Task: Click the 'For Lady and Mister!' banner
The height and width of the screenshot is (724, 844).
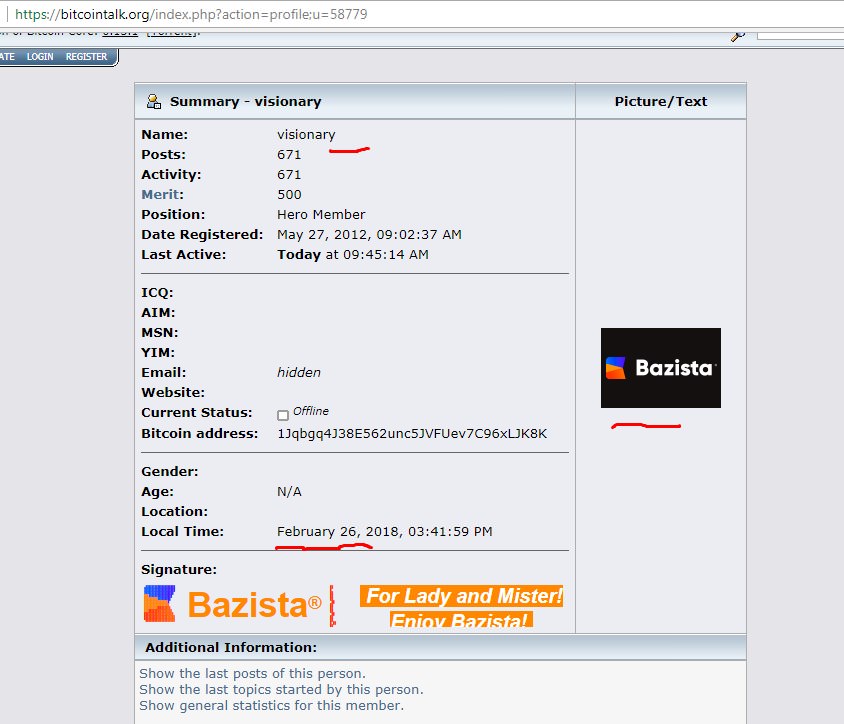Action: pyautogui.click(x=461, y=596)
